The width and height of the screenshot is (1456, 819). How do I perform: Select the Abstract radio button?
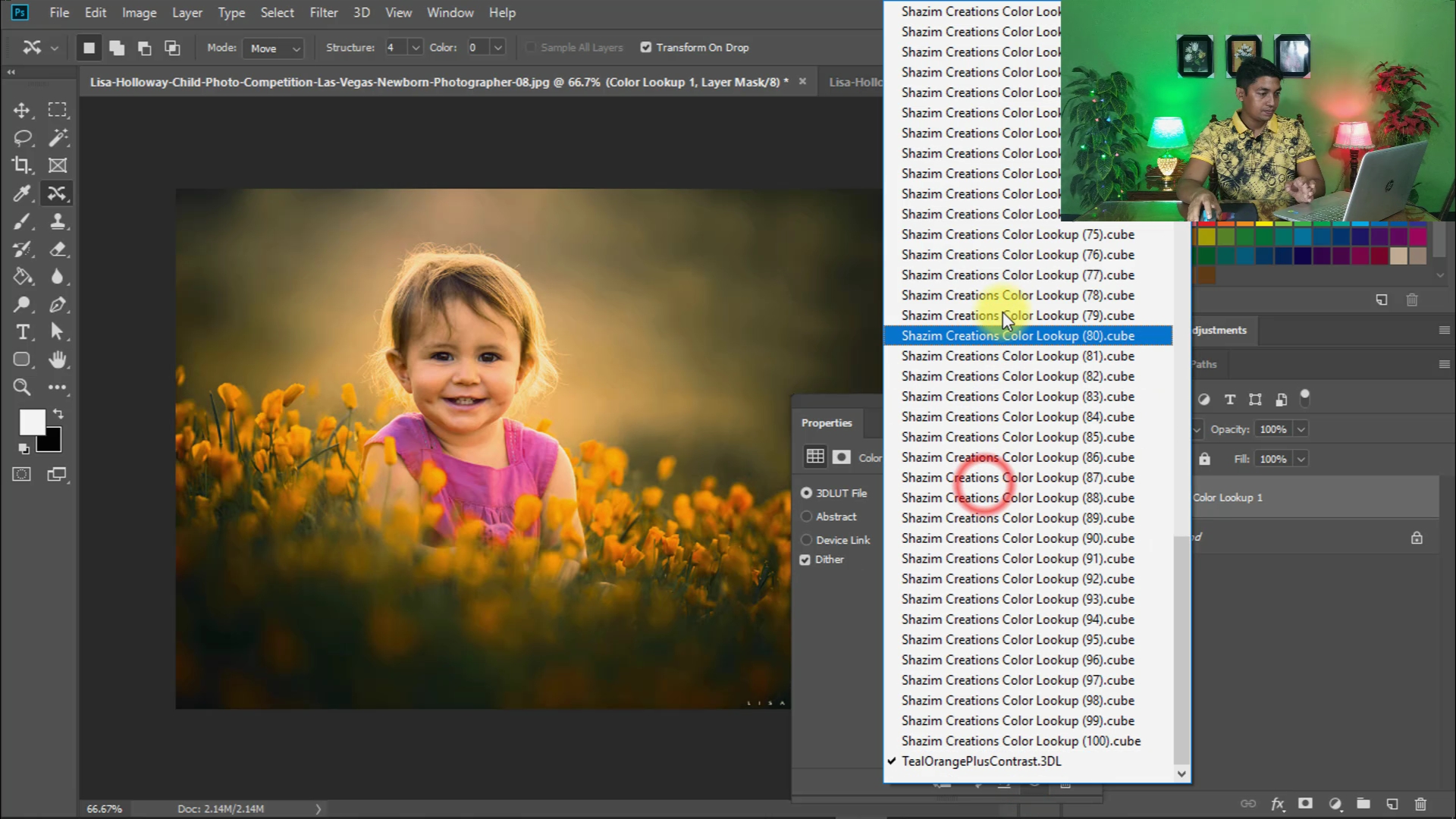coord(806,516)
